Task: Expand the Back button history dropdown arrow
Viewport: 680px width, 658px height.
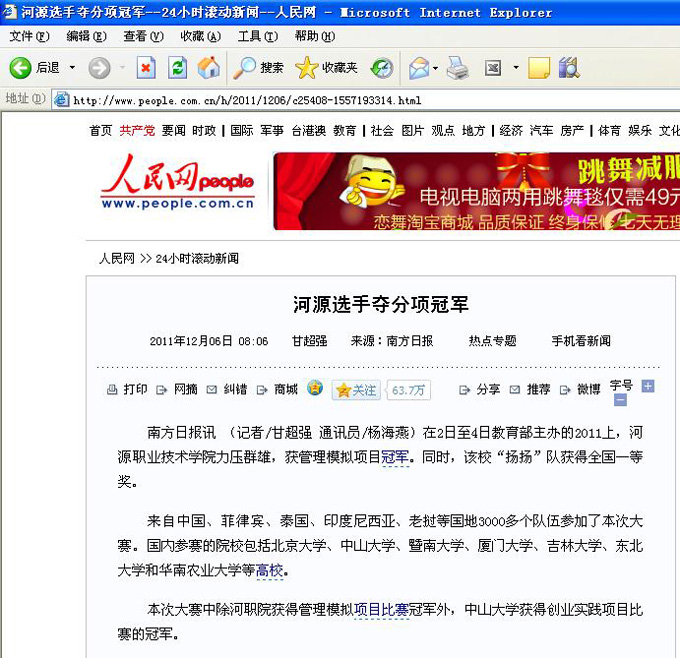Action: point(72,68)
